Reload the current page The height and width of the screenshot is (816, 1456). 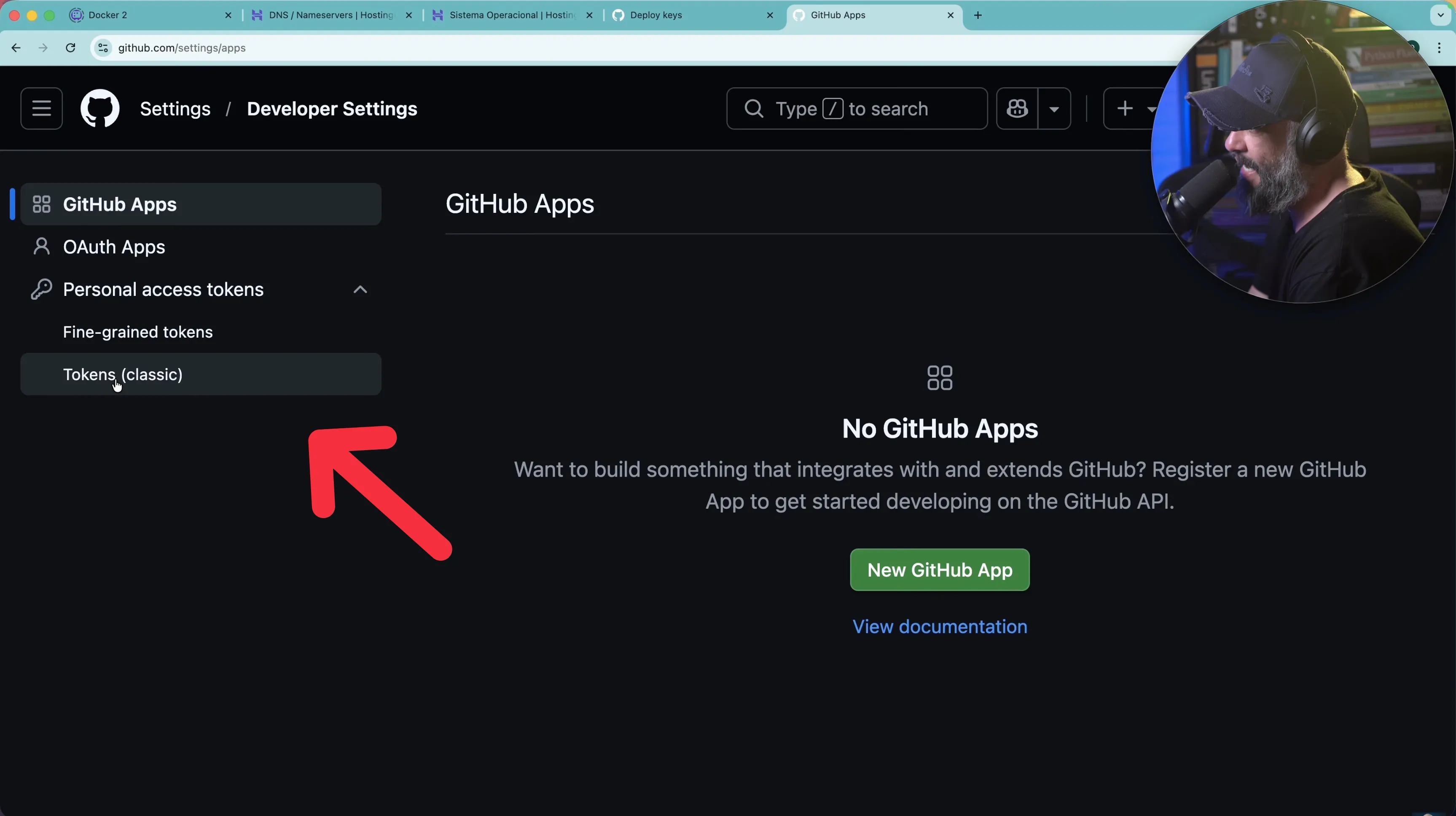click(x=70, y=48)
